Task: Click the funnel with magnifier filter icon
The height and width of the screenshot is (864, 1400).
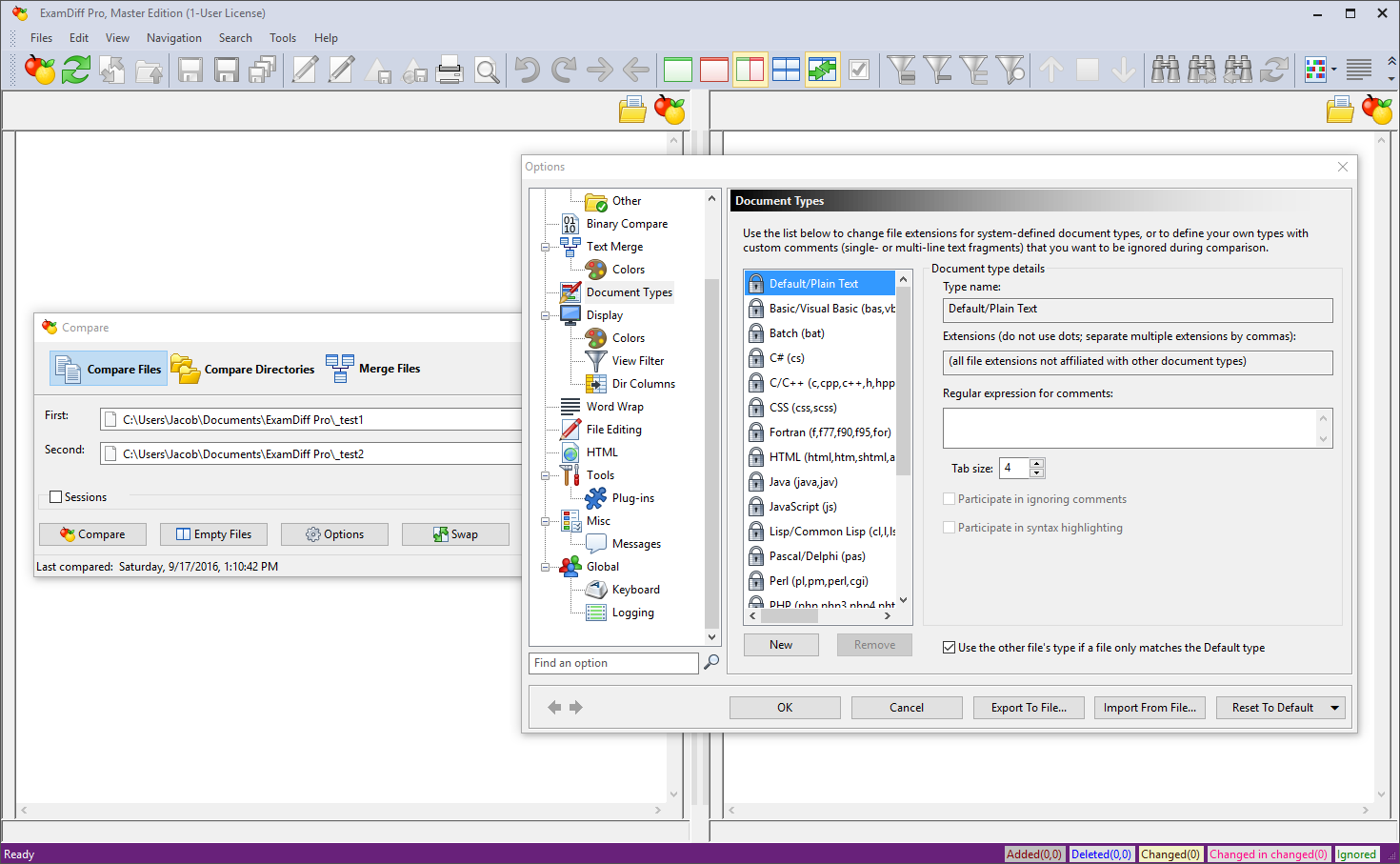Action: (x=1010, y=70)
